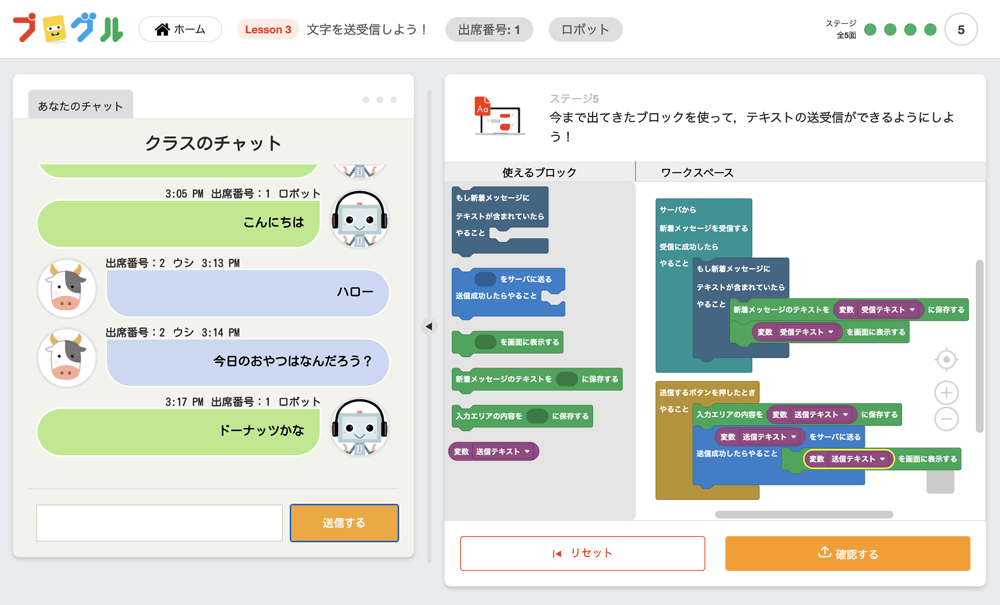Go to ホーム home button
Screen dimensions: 1000x605
[180, 29]
